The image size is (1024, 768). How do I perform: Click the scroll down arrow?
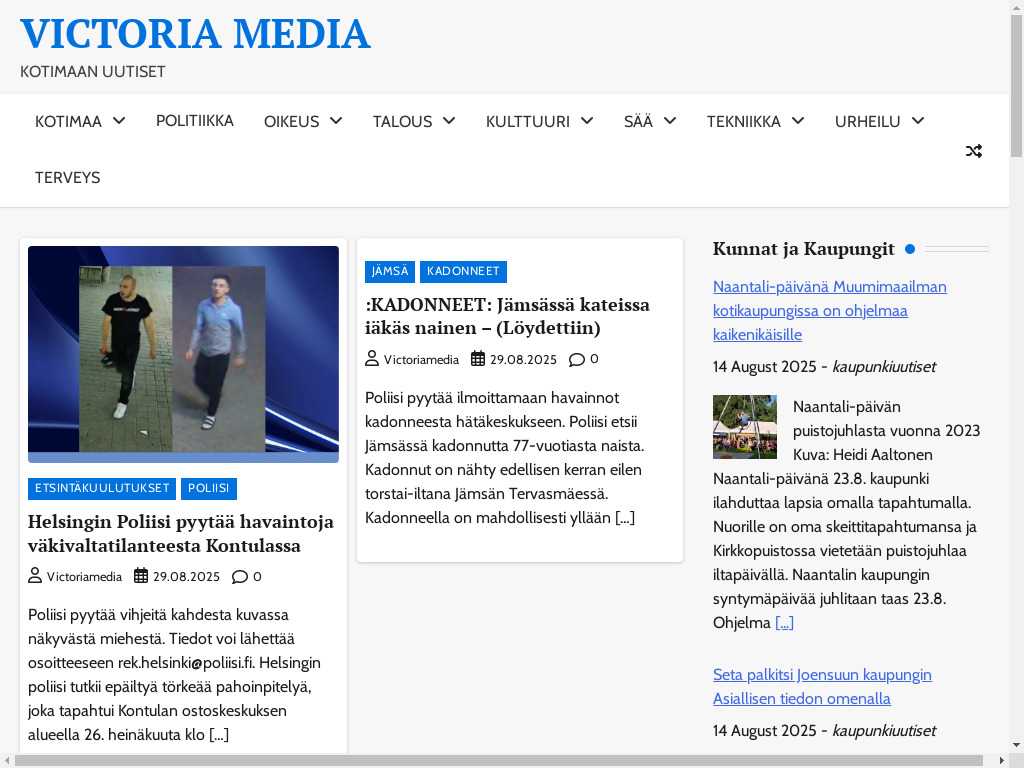(x=1017, y=744)
